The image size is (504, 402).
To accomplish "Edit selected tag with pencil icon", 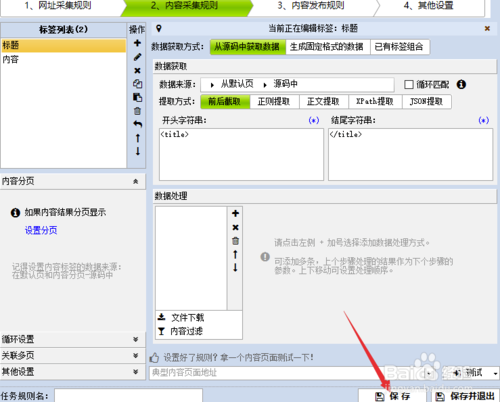I will click(x=137, y=57).
